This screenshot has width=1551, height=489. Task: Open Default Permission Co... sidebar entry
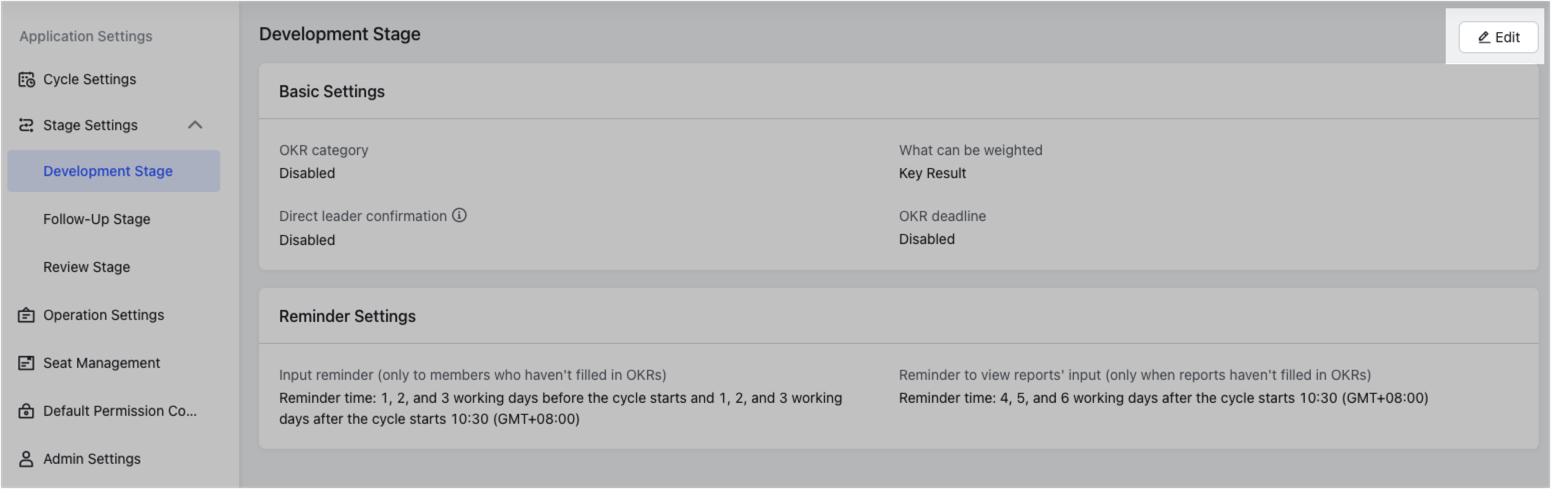[120, 411]
